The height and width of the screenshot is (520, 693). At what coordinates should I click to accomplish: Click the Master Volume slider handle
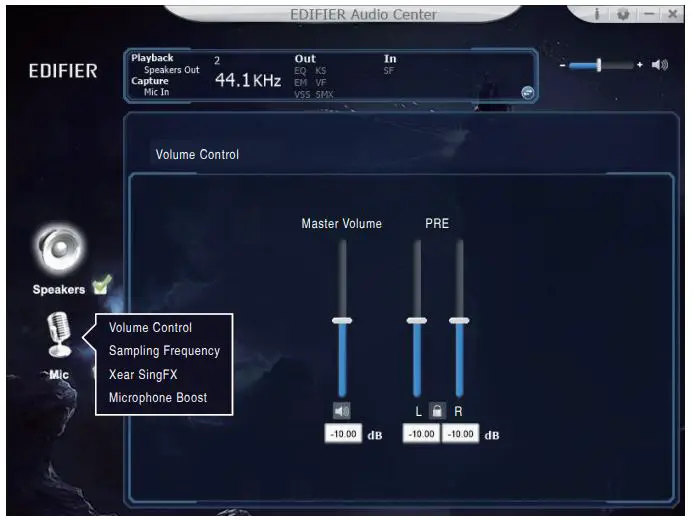click(342, 321)
